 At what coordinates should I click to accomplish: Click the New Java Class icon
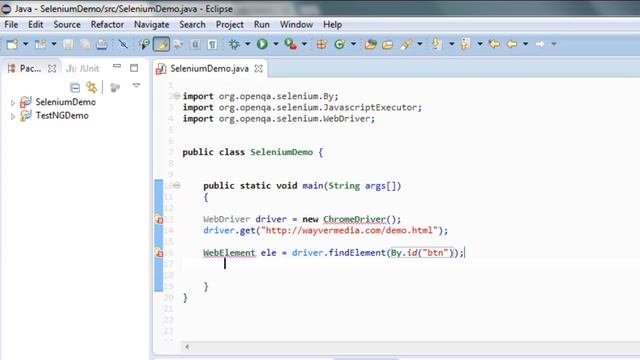(340, 44)
